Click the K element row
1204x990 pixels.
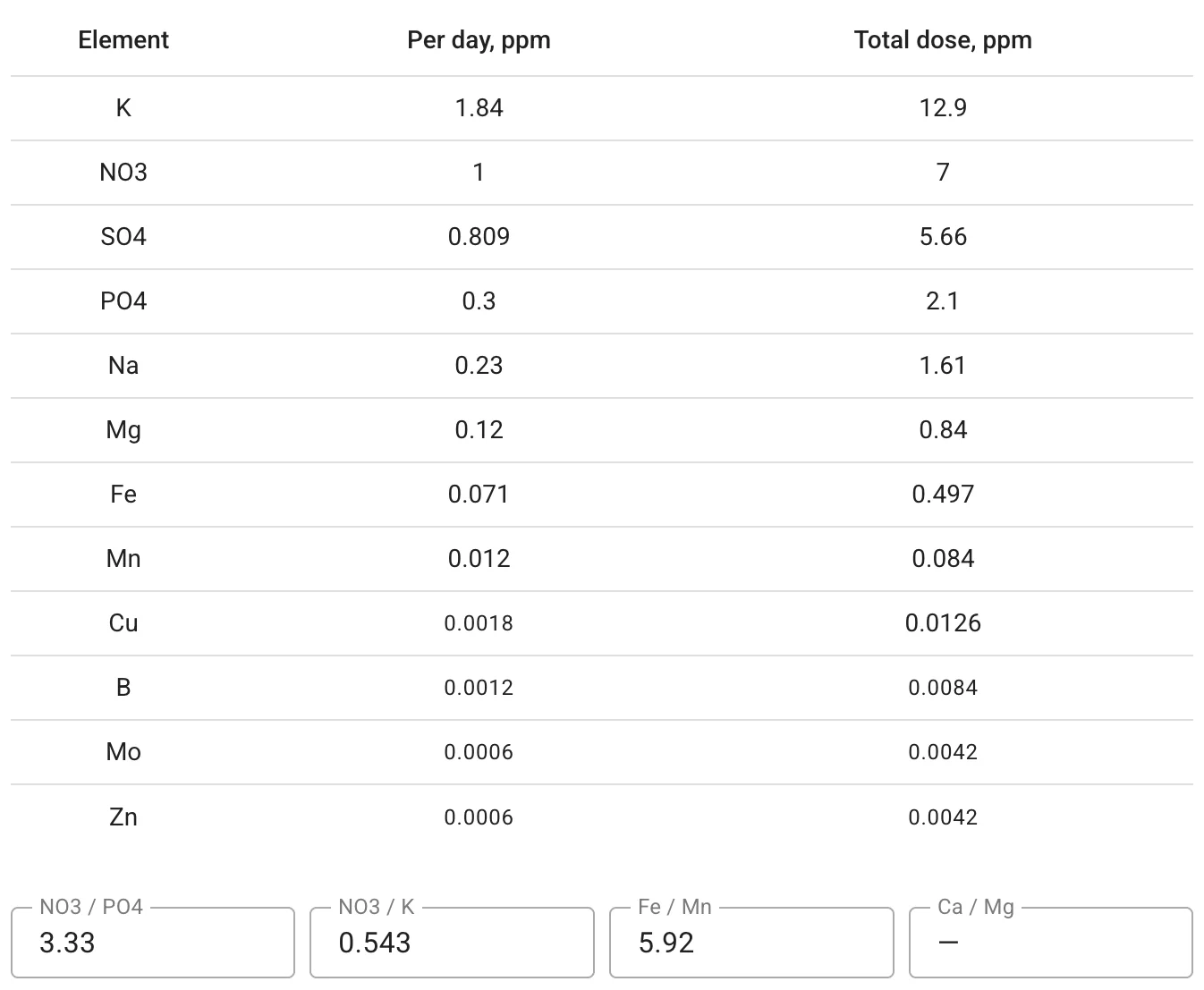pyautogui.click(x=123, y=108)
